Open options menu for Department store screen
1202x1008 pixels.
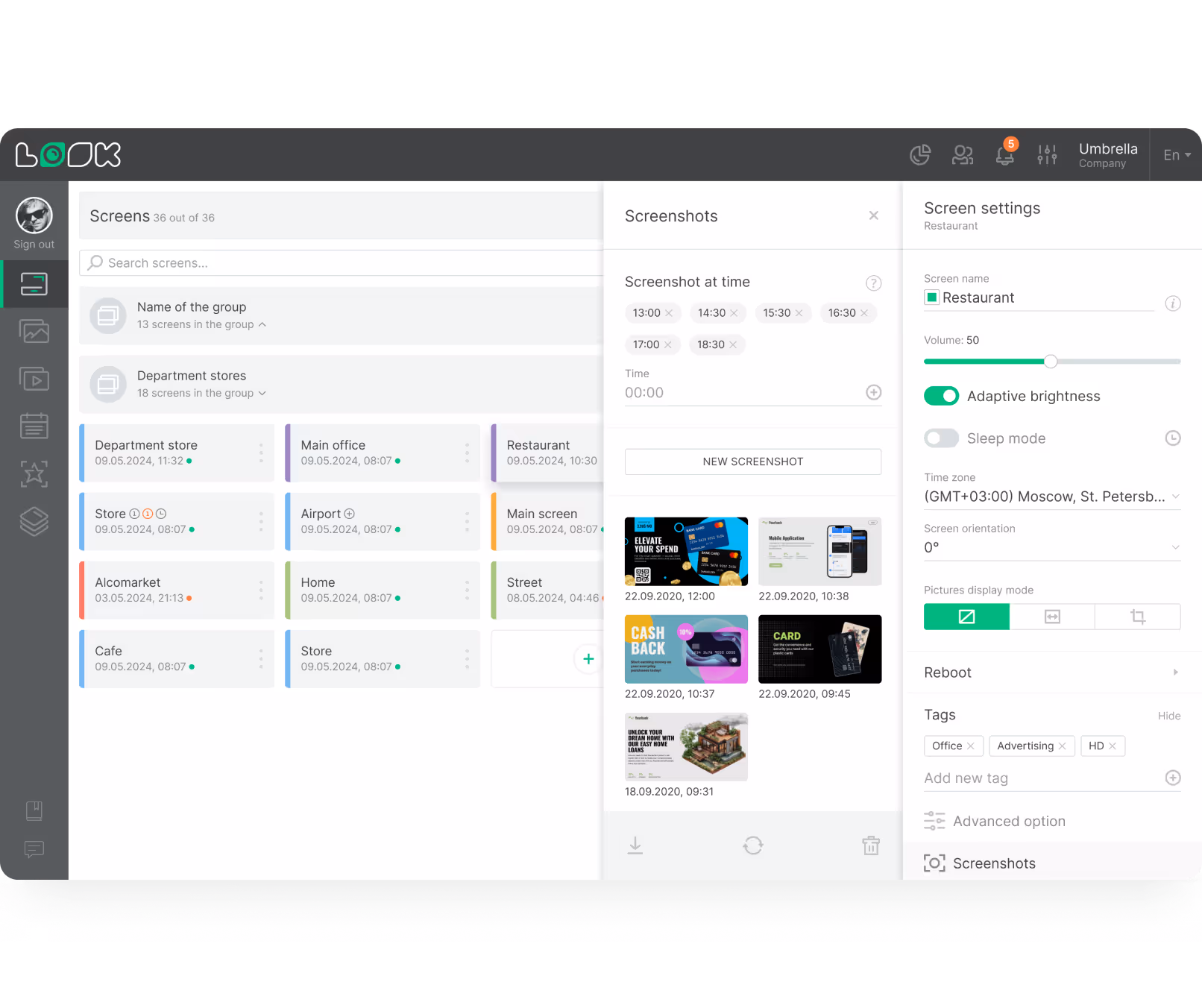[261, 453]
